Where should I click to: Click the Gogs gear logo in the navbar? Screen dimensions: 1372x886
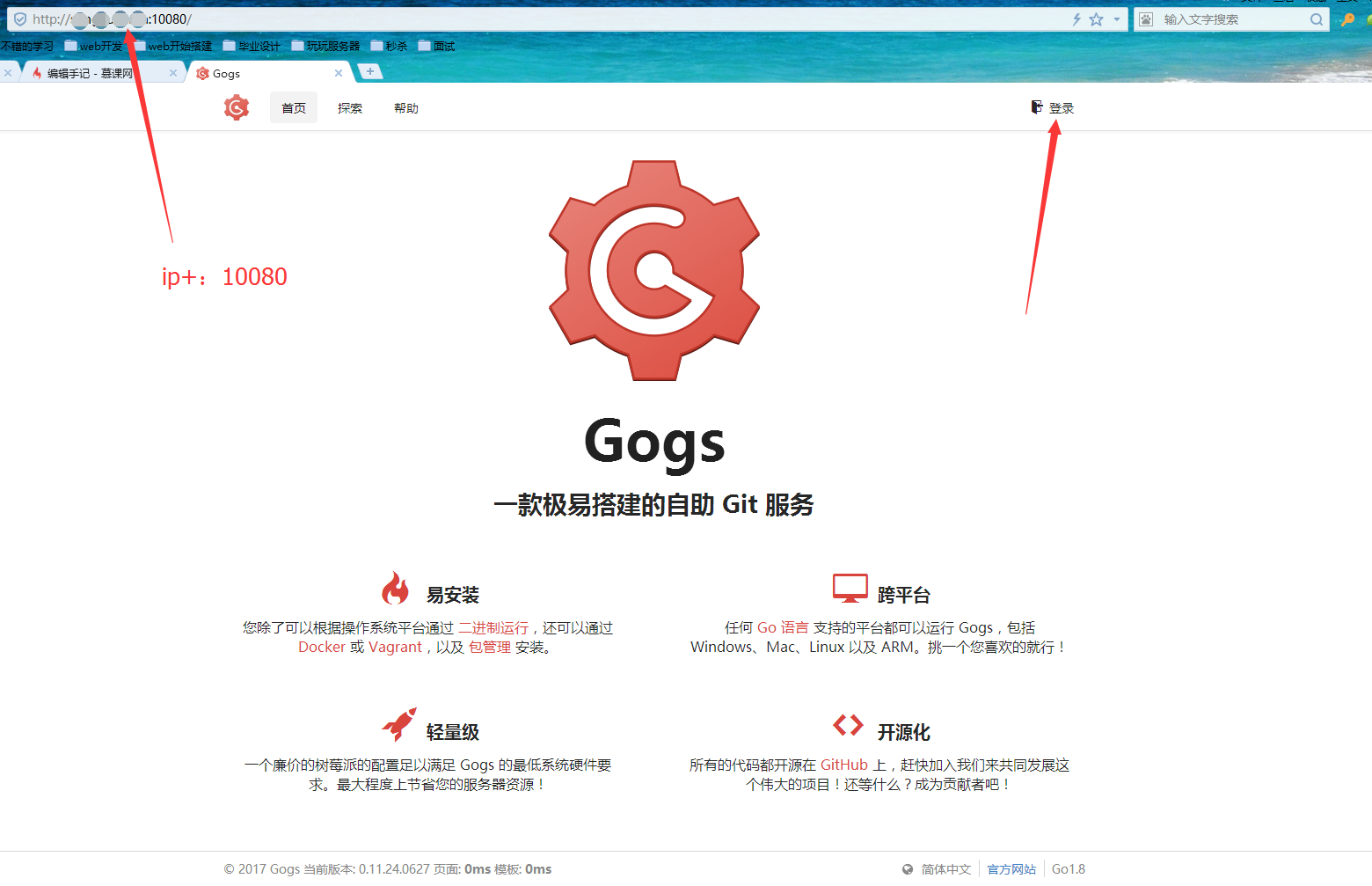click(x=236, y=107)
